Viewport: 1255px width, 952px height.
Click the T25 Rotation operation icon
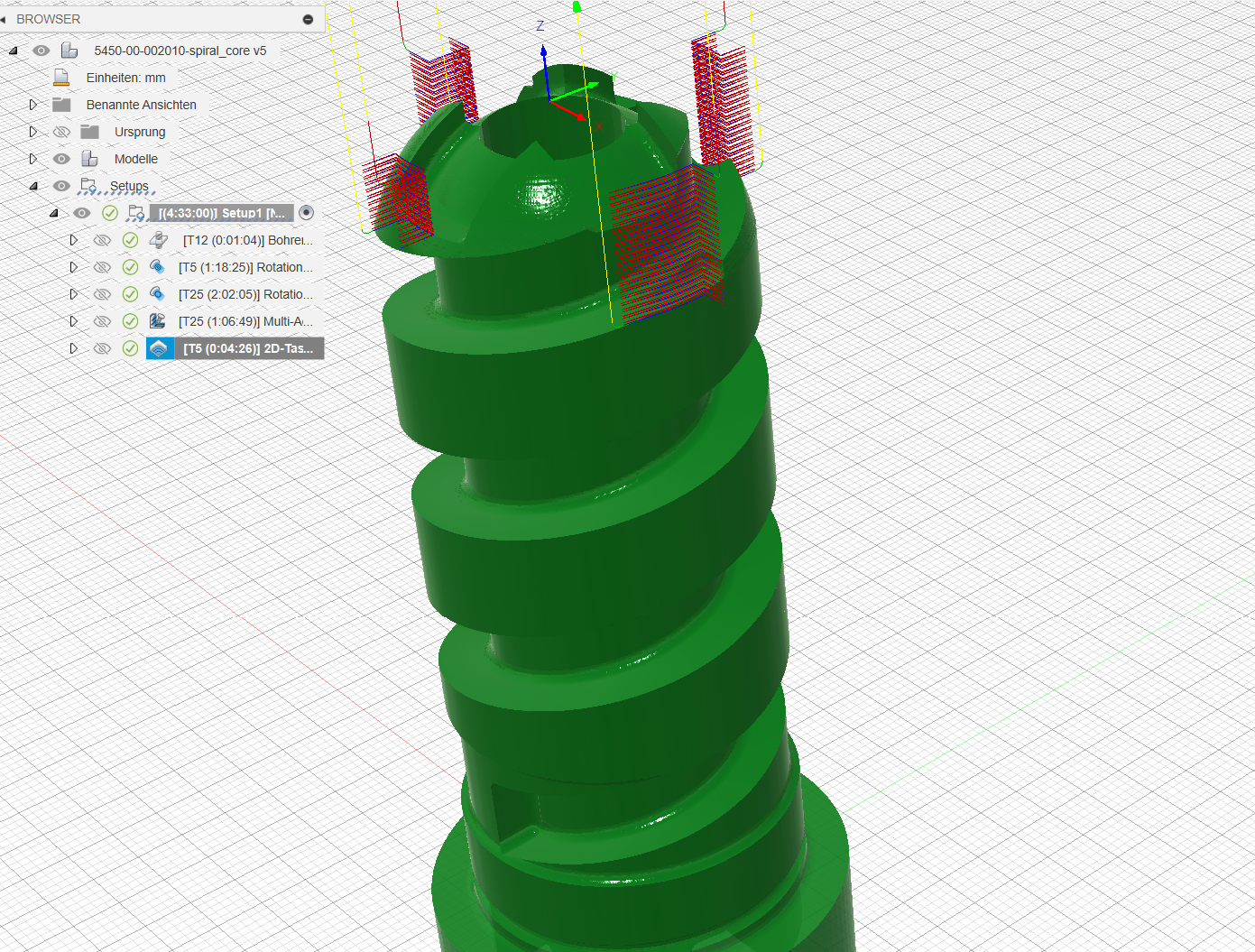158,294
